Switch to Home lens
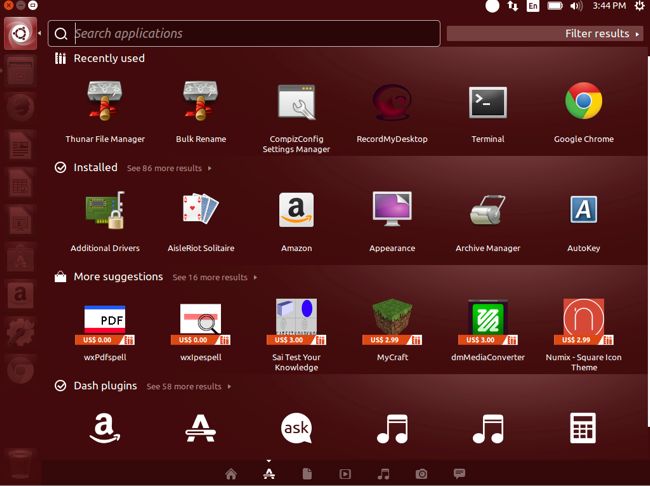650x486 pixels. coord(231,474)
